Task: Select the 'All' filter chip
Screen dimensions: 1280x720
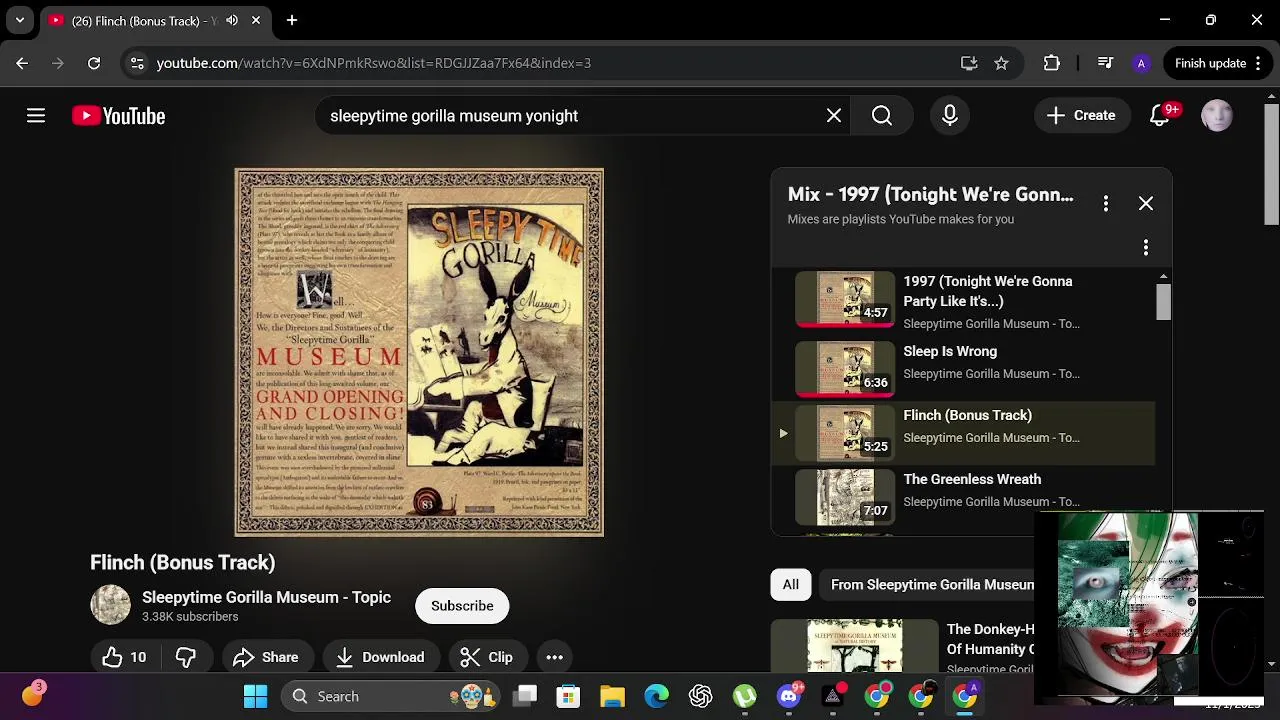Action: (790, 585)
